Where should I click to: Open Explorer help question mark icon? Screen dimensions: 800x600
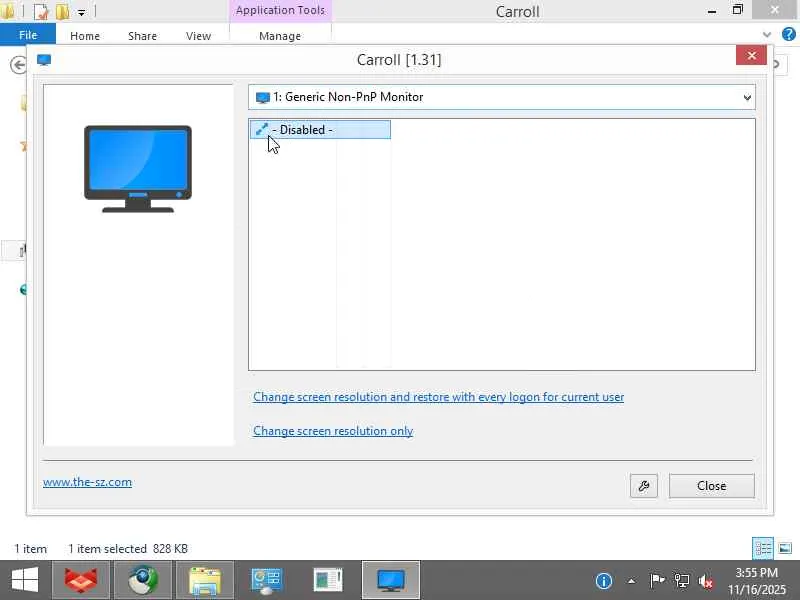coord(789,34)
